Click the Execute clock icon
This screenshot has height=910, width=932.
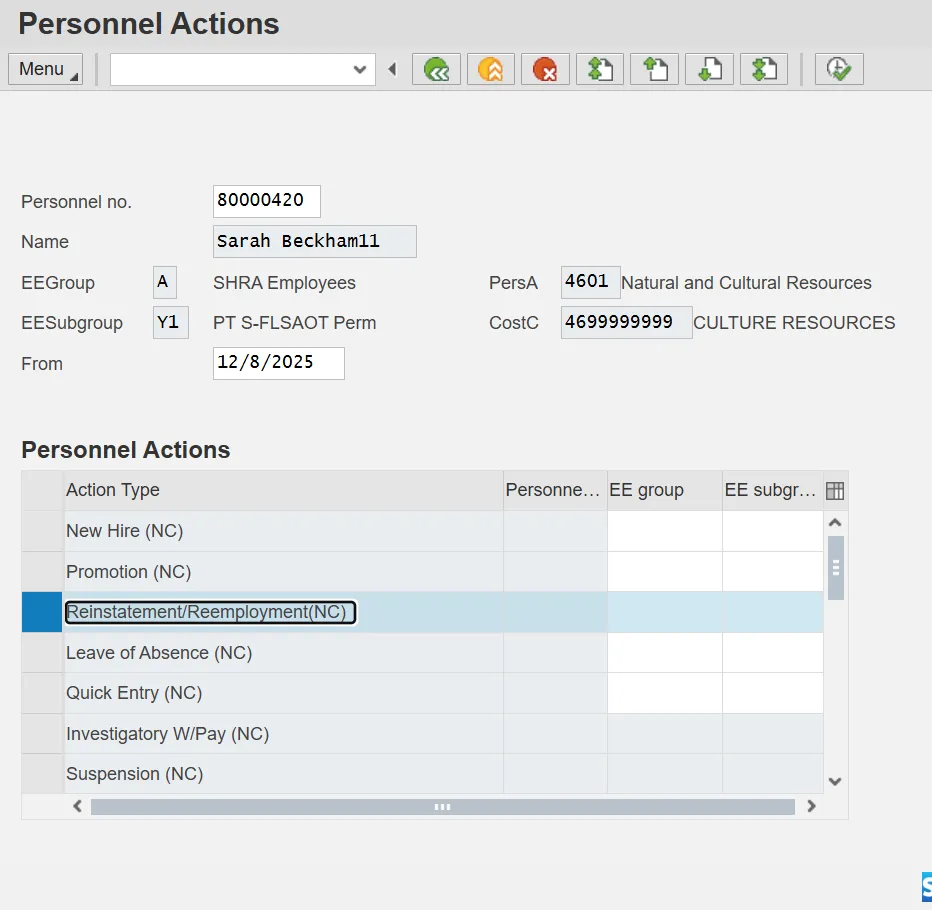click(x=838, y=69)
